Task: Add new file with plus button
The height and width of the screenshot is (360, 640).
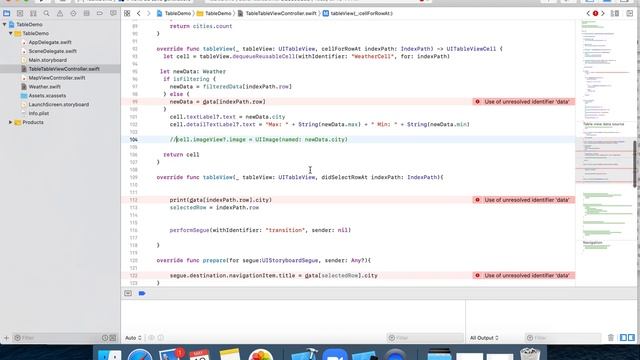Action: click(6, 338)
